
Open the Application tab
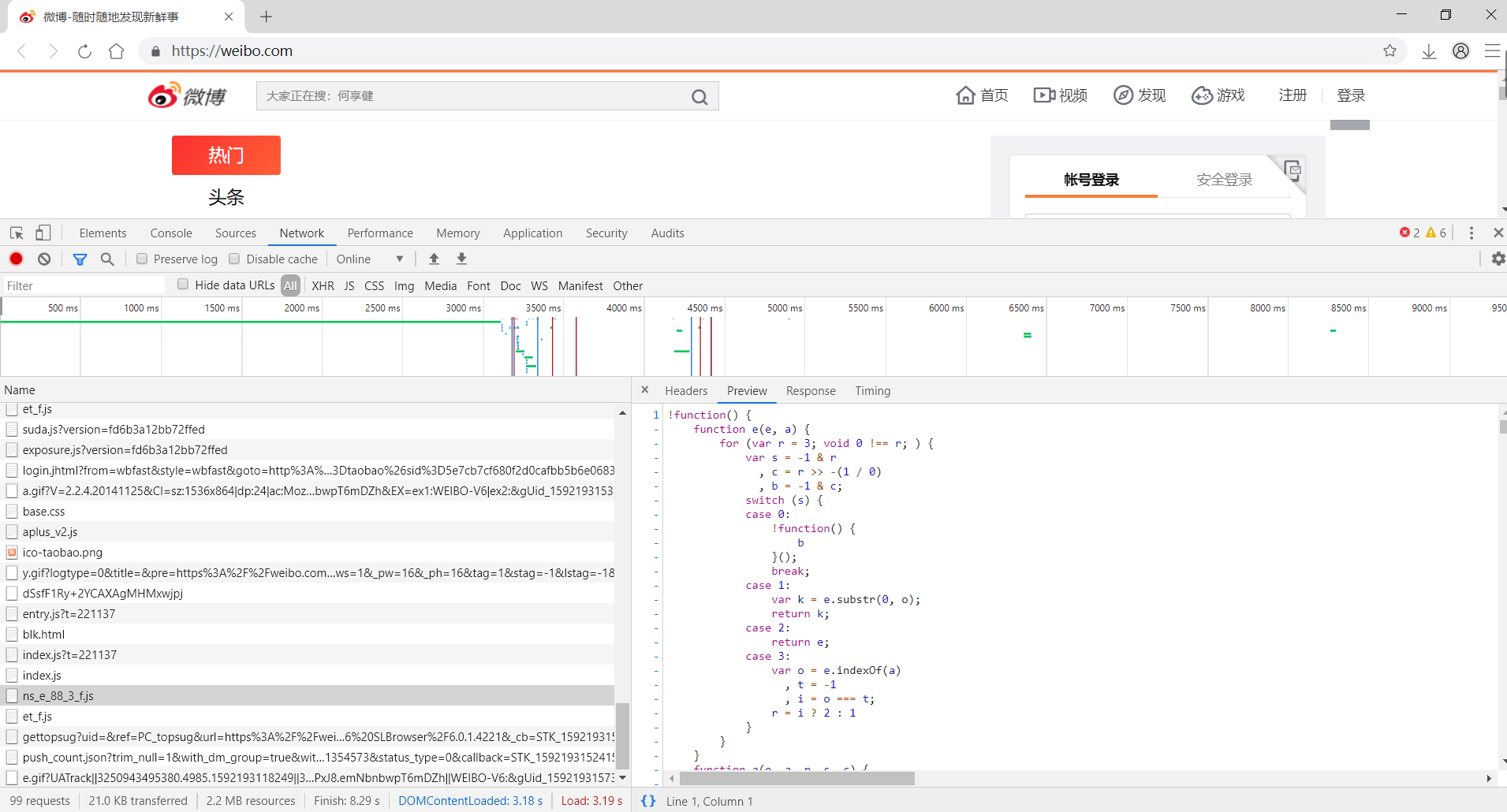point(533,233)
